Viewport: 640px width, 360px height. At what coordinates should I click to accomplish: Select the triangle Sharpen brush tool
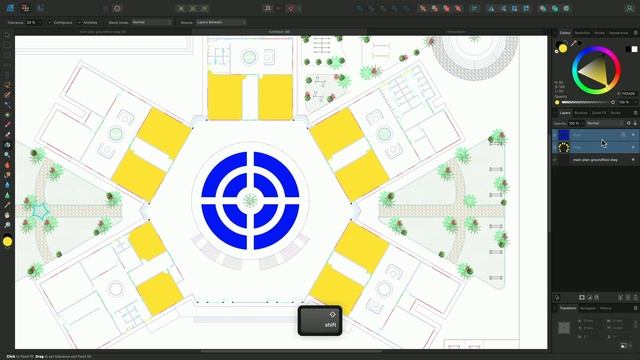[7, 195]
